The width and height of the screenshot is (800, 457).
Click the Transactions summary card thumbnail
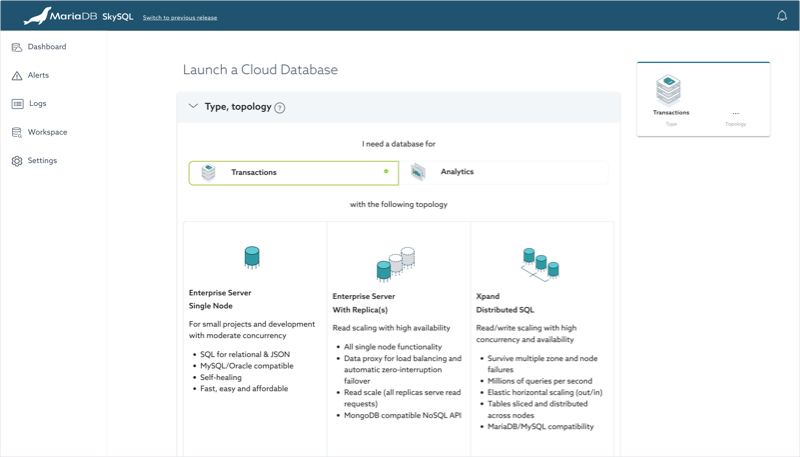pos(670,92)
